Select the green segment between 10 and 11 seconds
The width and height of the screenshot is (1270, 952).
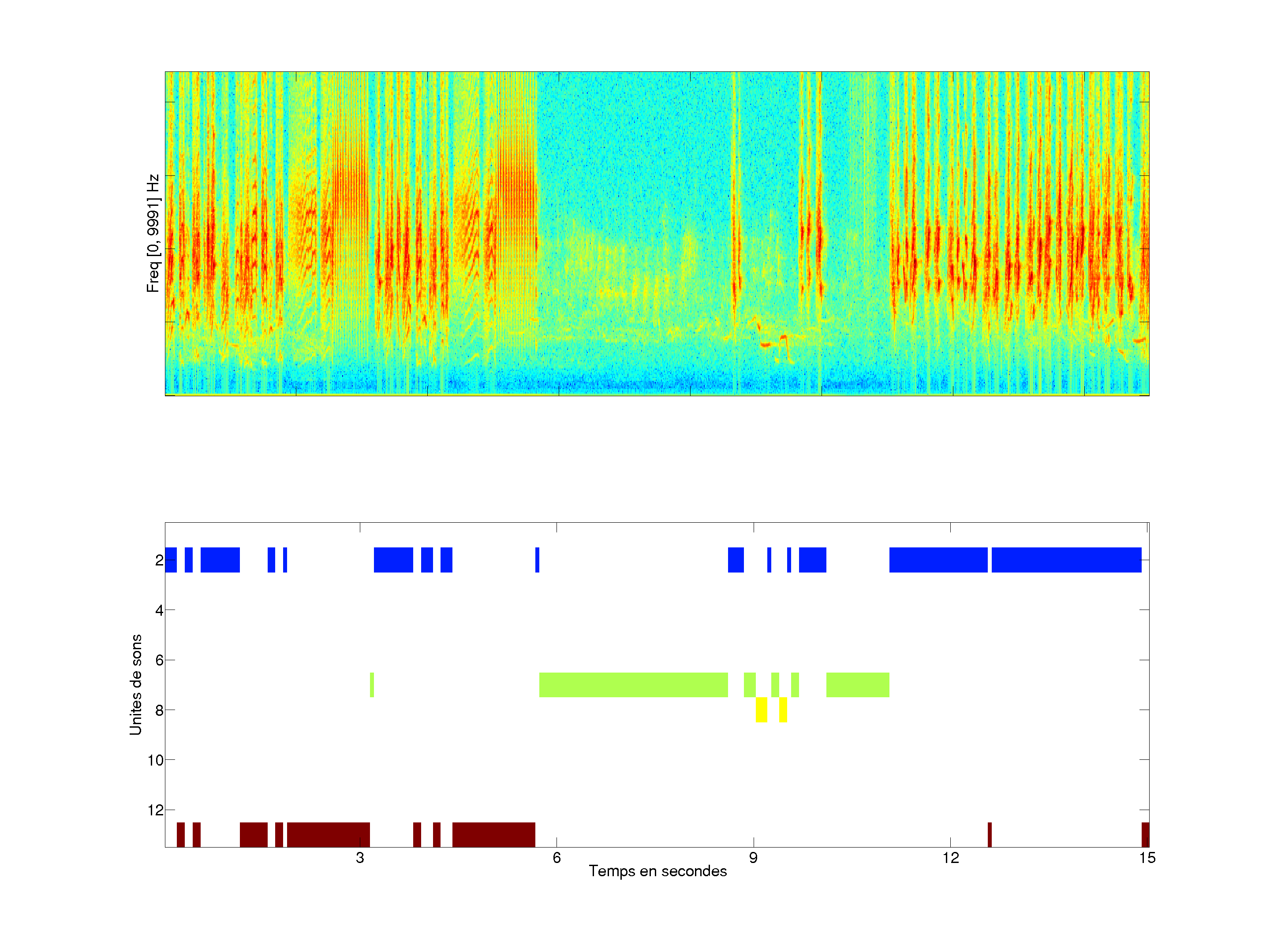click(x=858, y=684)
